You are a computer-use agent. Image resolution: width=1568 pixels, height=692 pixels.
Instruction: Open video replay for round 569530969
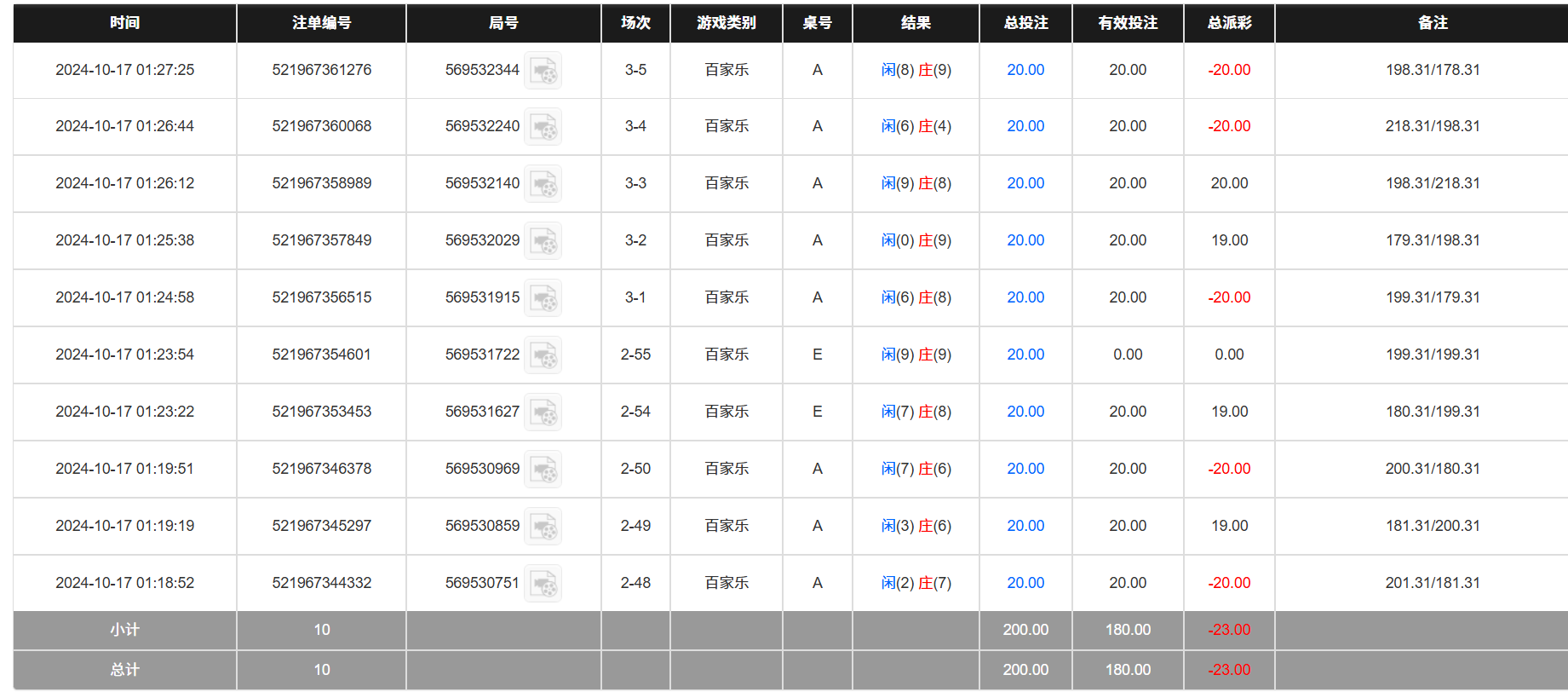[x=543, y=470]
